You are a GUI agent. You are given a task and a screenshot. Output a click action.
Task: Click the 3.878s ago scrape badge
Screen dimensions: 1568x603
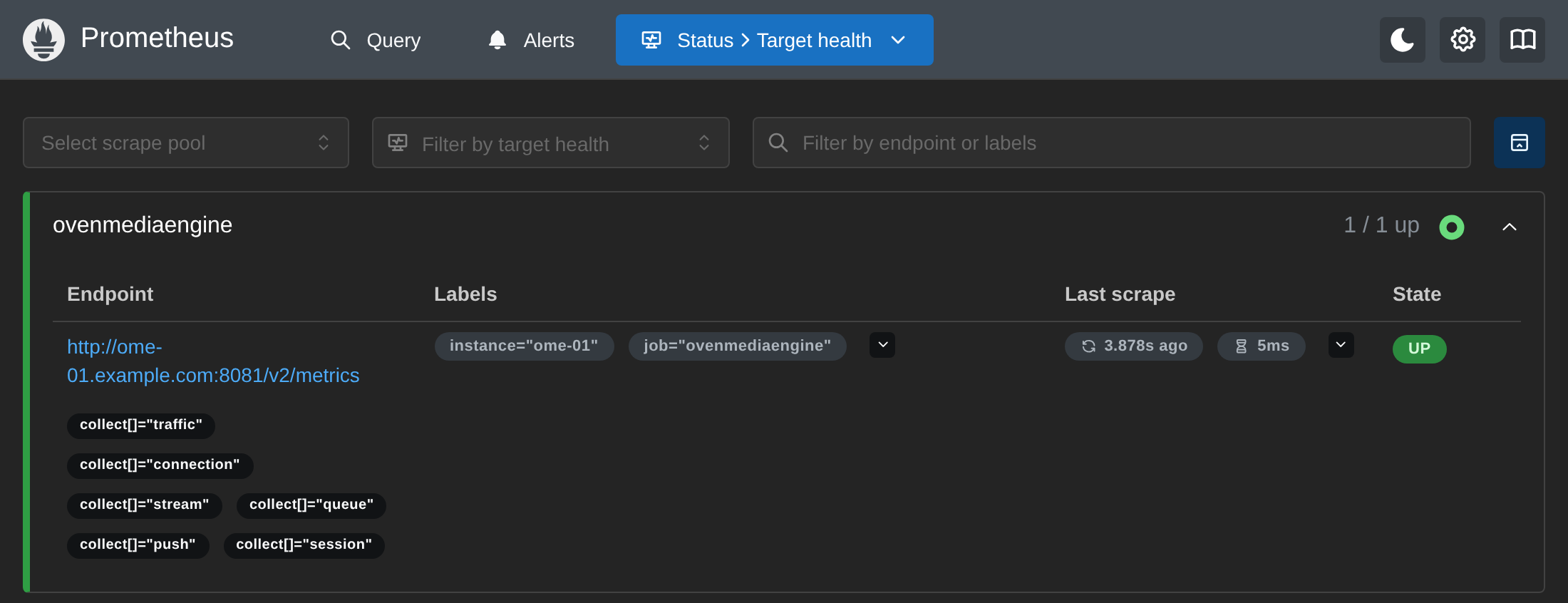tap(1133, 346)
